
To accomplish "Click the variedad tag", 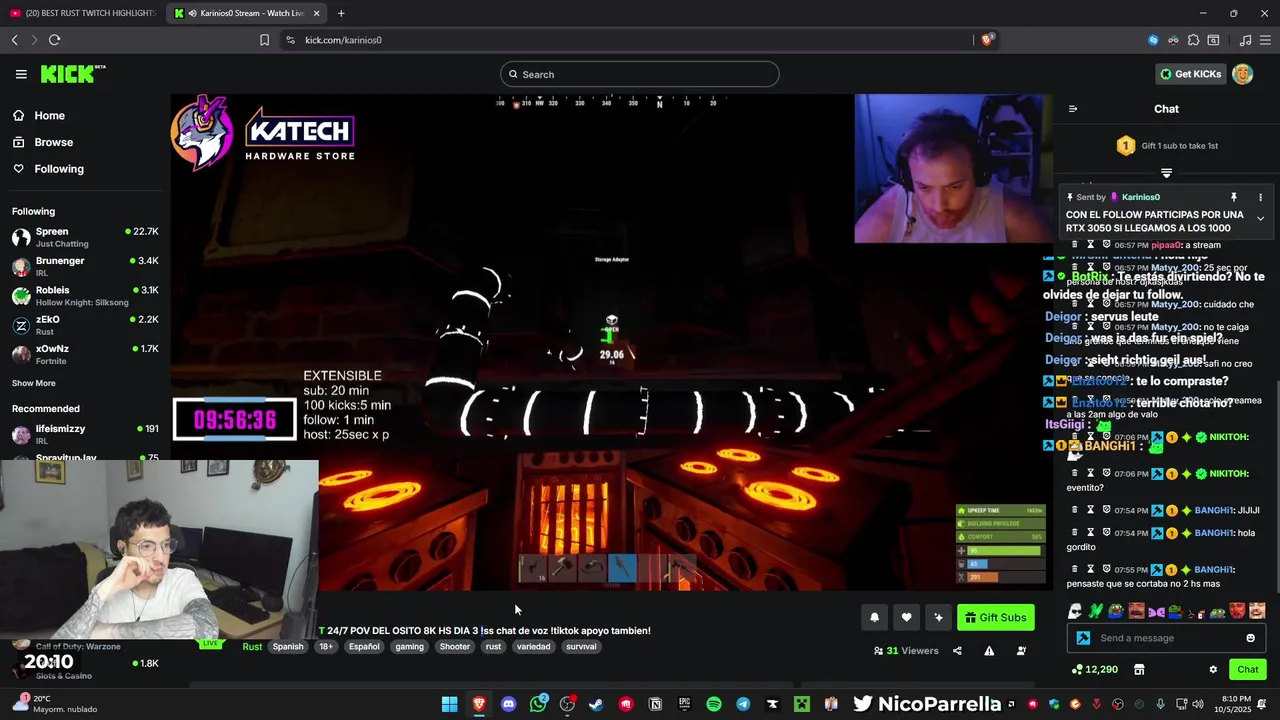I will [533, 647].
